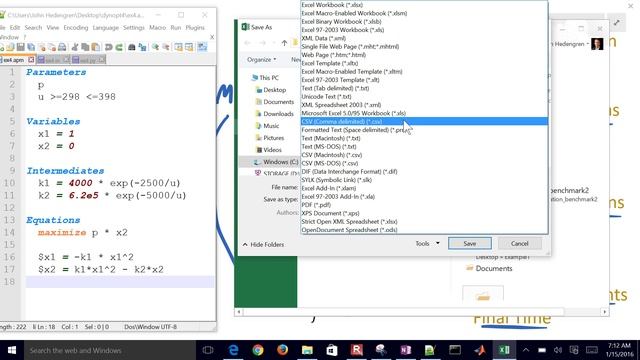Pick CSV (MS-DOS) (*.csv) option
The width and height of the screenshot is (640, 360).
point(424,163)
